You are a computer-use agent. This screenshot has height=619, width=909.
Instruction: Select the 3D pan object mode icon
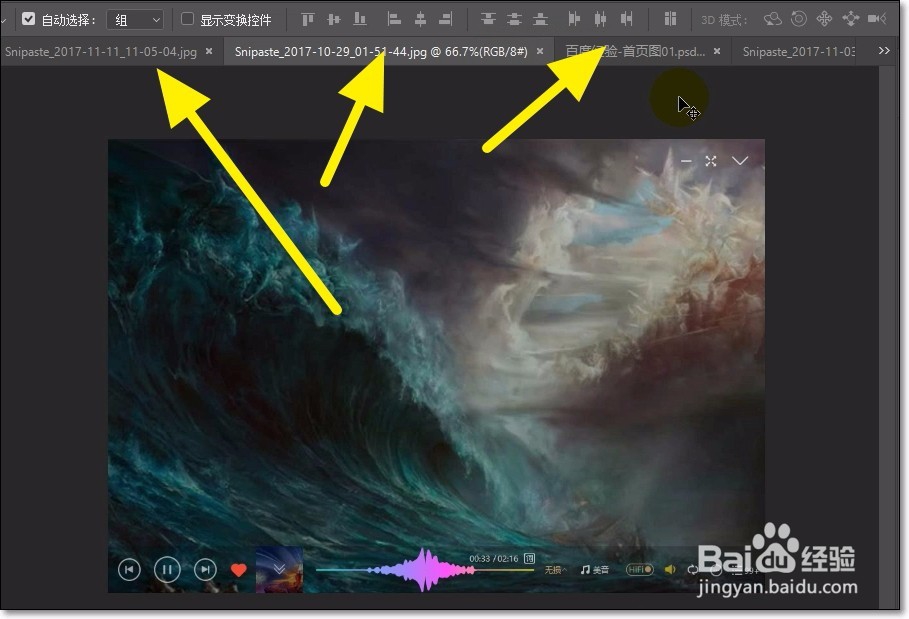coord(824,19)
